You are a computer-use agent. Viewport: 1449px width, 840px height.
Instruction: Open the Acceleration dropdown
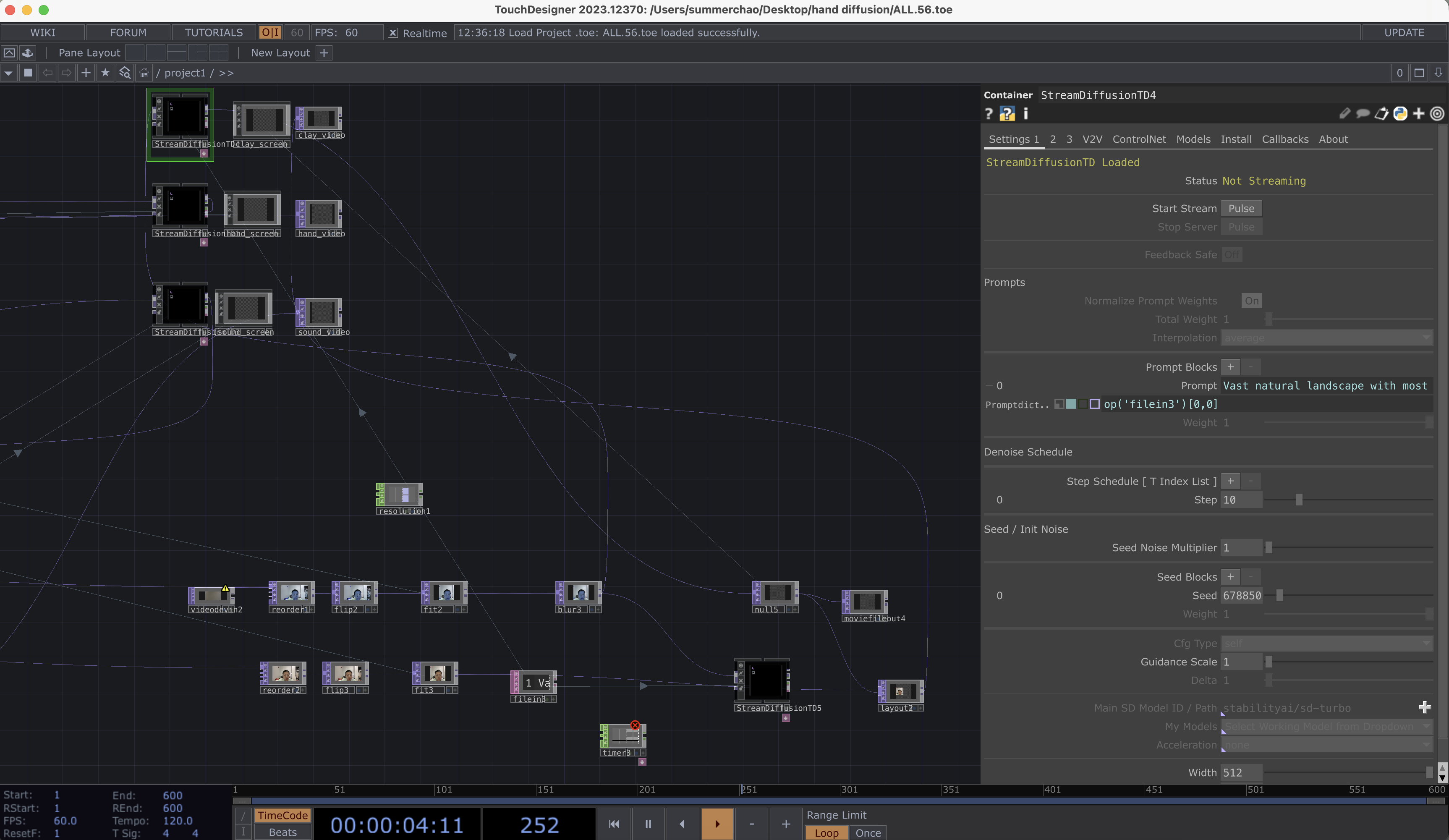tap(1326, 745)
